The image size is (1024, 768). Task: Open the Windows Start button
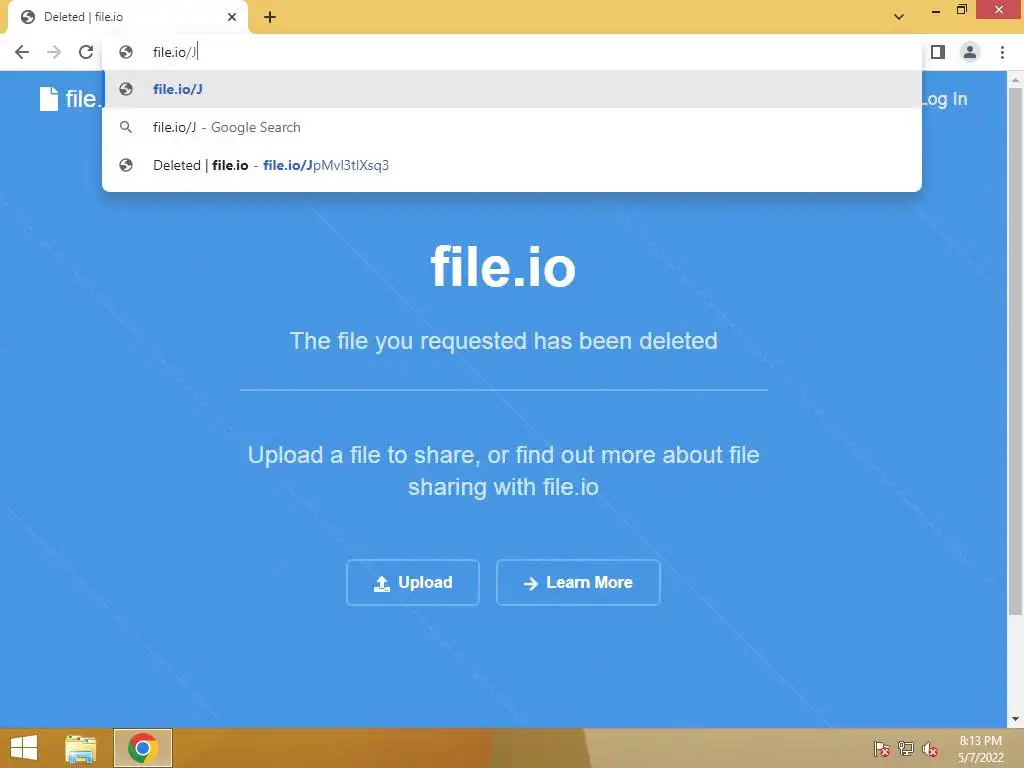pos(24,748)
